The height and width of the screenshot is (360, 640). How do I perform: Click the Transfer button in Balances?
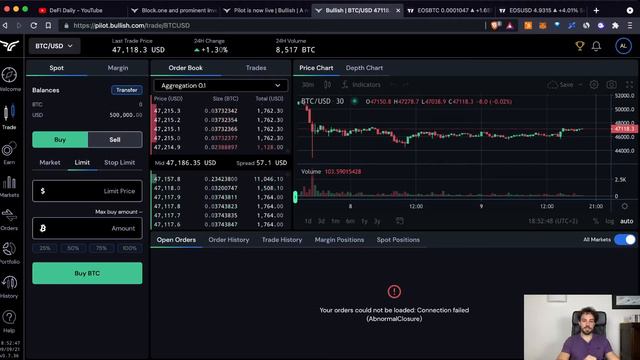point(127,90)
